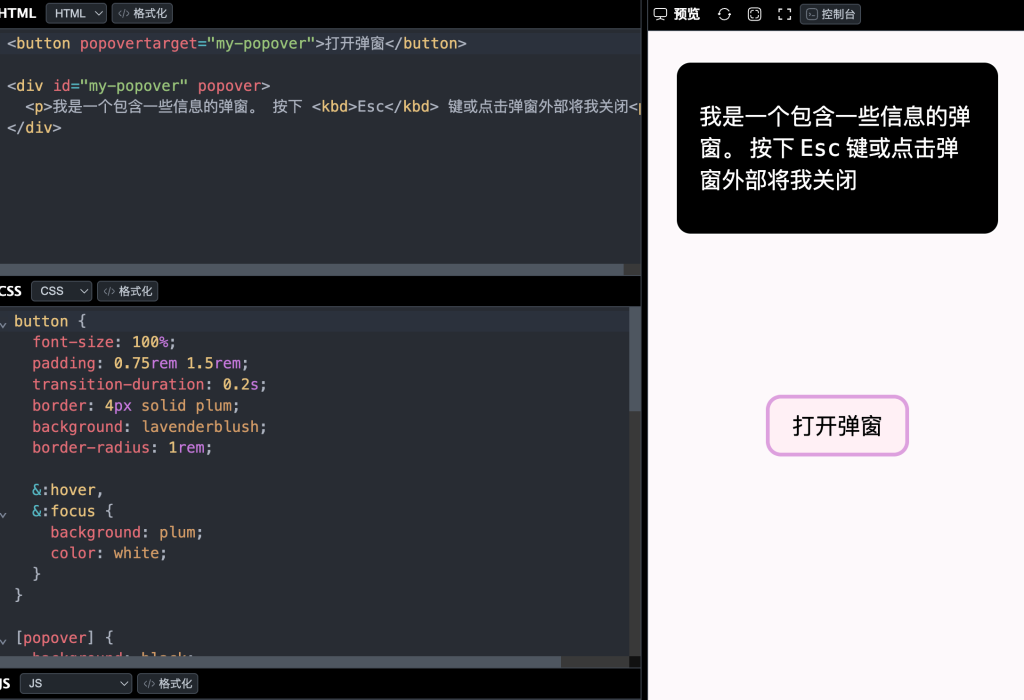The height and width of the screenshot is (700, 1024).
Task: Select the CSS panel label
Action: (x=10, y=290)
